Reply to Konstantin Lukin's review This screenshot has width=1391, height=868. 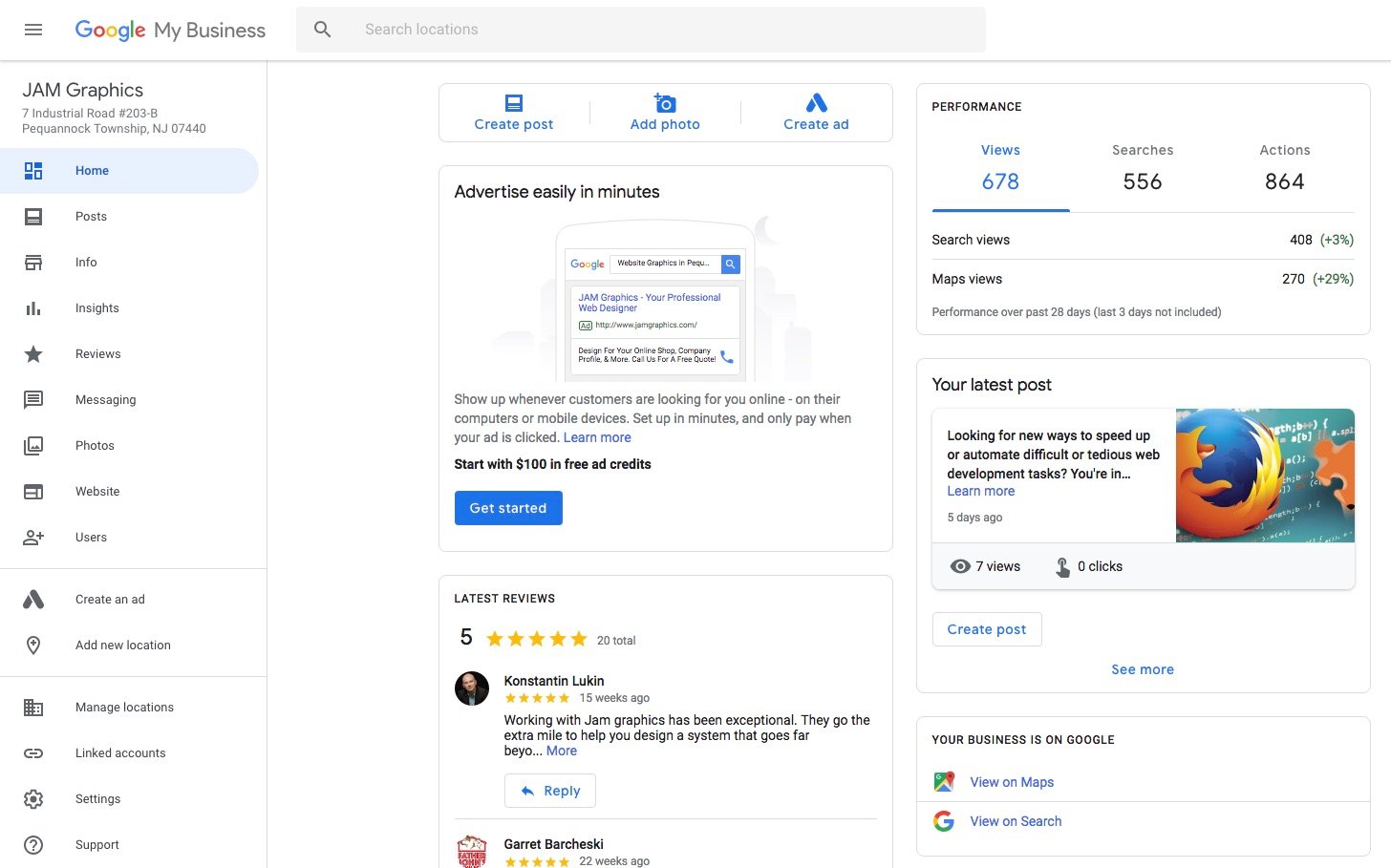(x=550, y=791)
